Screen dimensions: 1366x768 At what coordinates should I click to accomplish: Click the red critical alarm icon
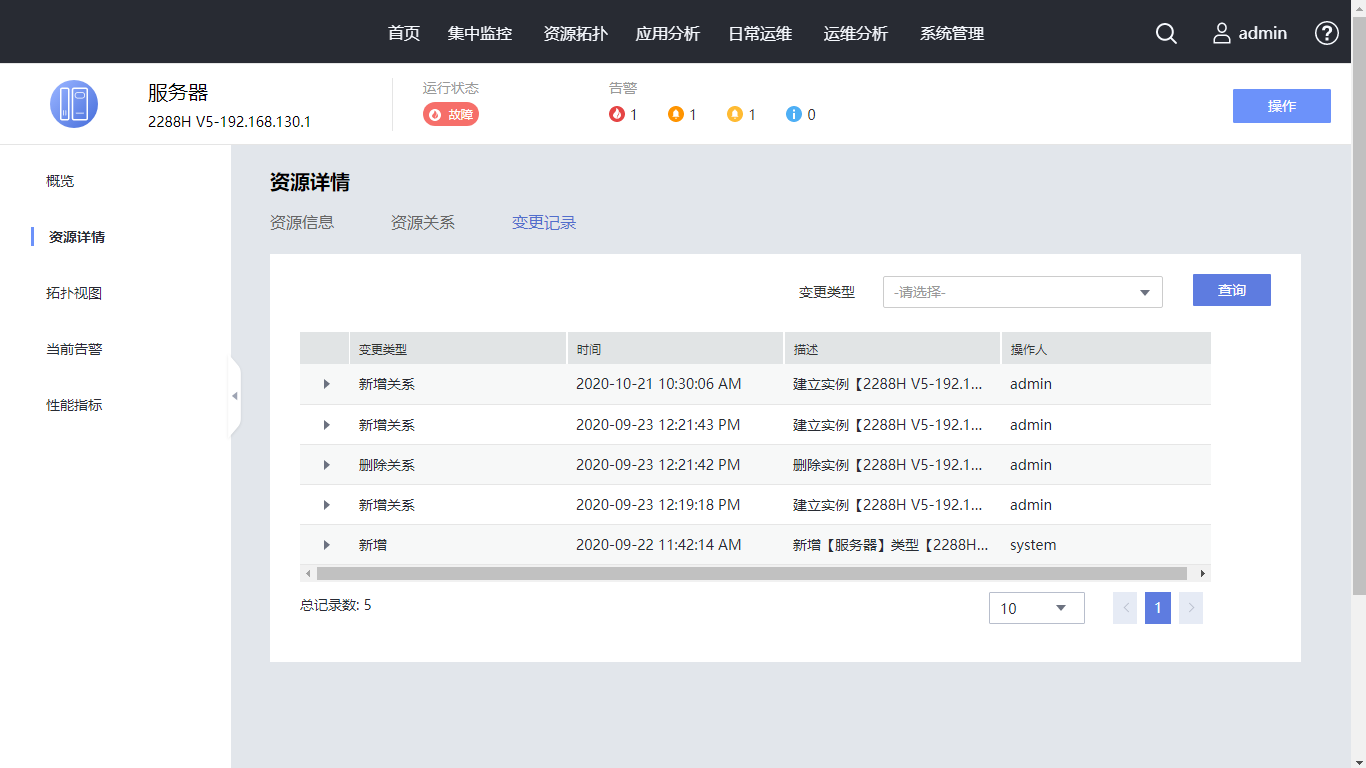coord(617,114)
